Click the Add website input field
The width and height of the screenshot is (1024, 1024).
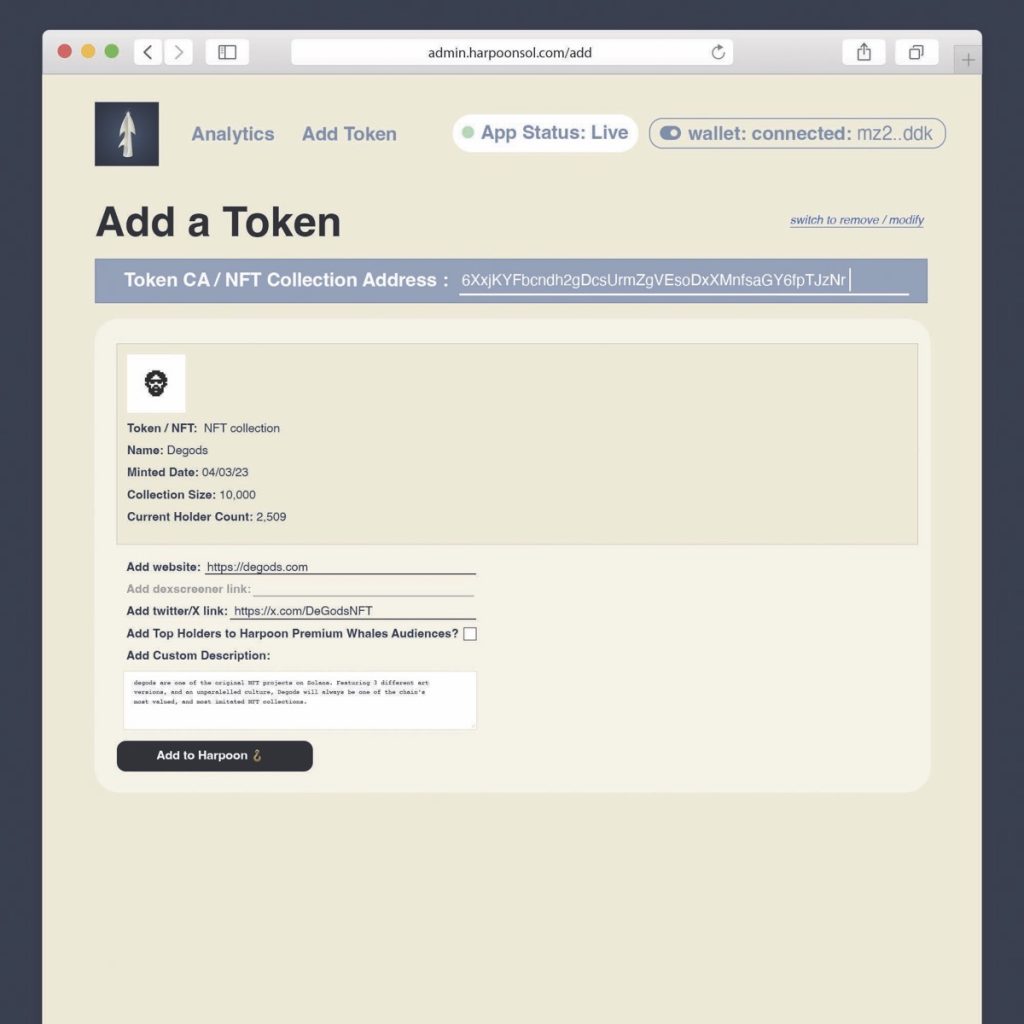click(340, 567)
